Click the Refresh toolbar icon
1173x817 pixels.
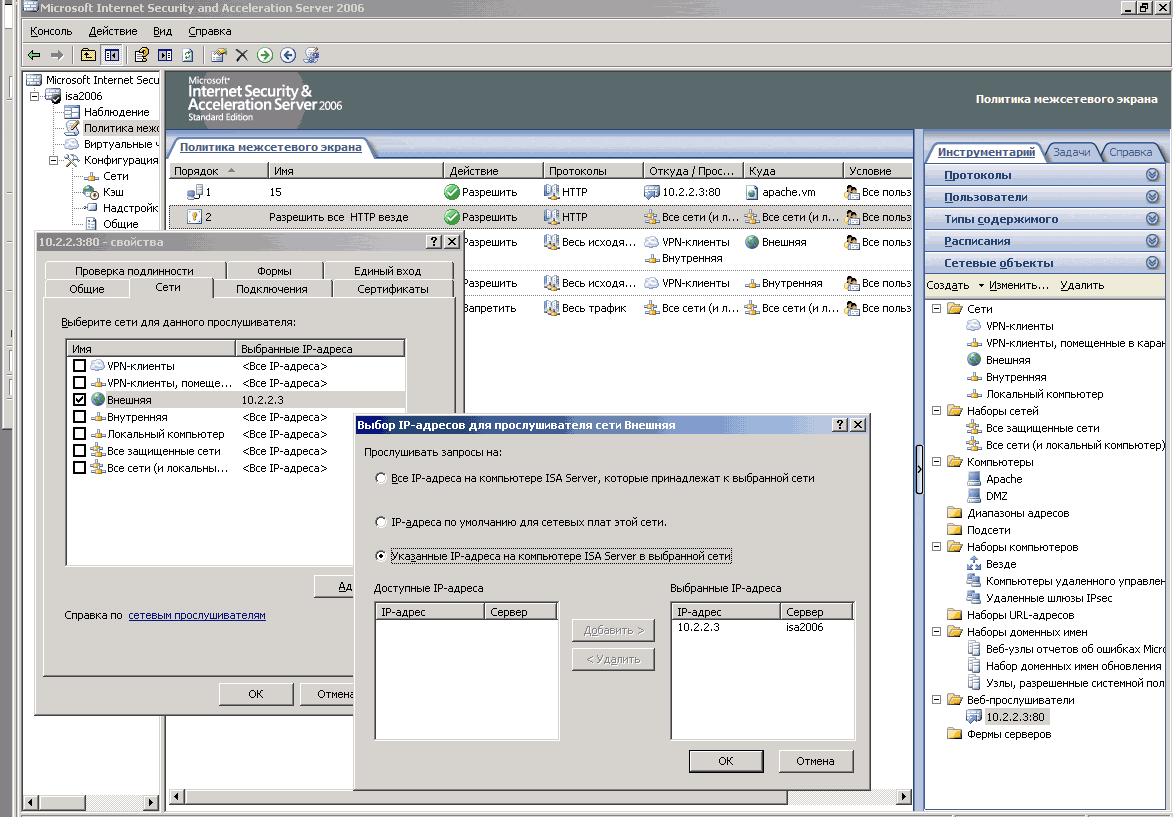click(188, 55)
